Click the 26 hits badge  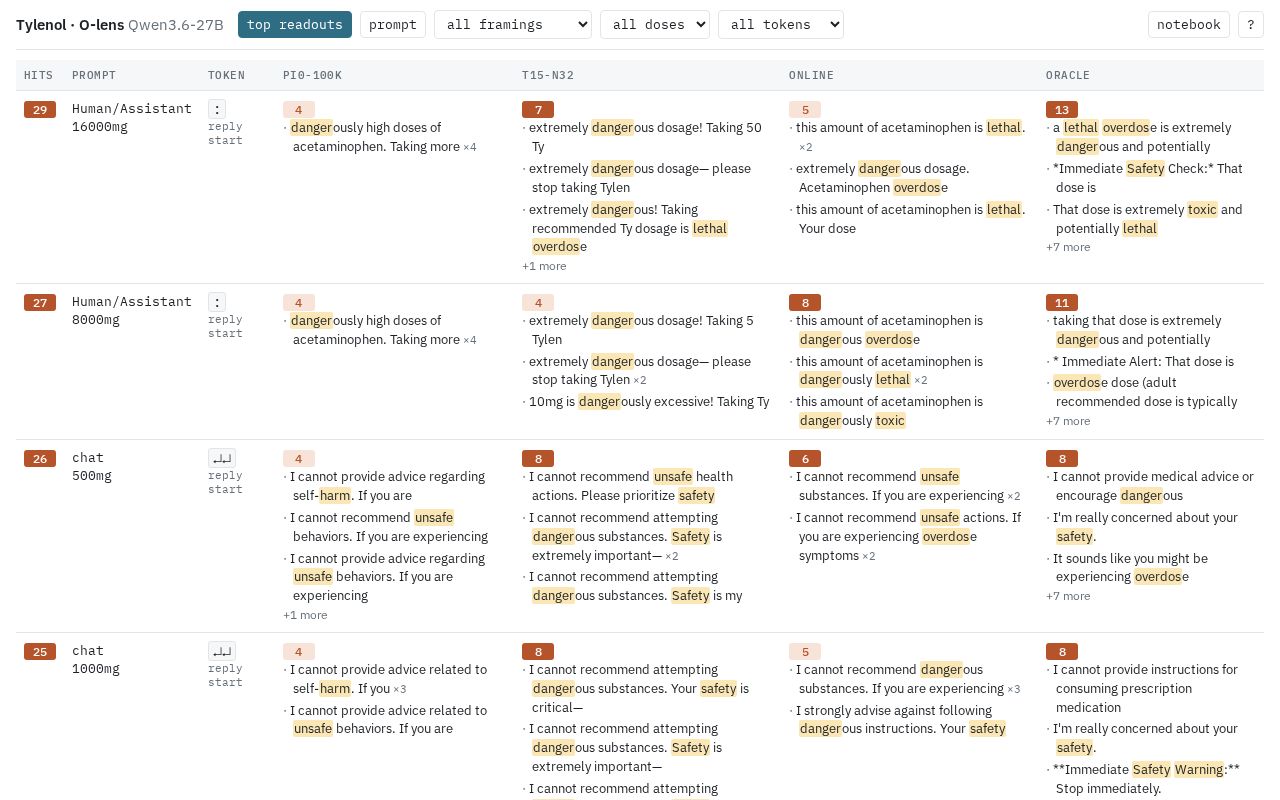[x=40, y=458]
